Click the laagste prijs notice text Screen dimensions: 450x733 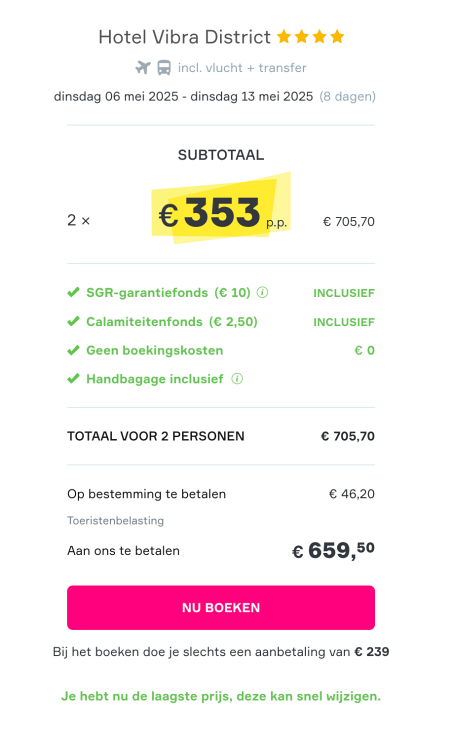pyautogui.click(x=221, y=696)
